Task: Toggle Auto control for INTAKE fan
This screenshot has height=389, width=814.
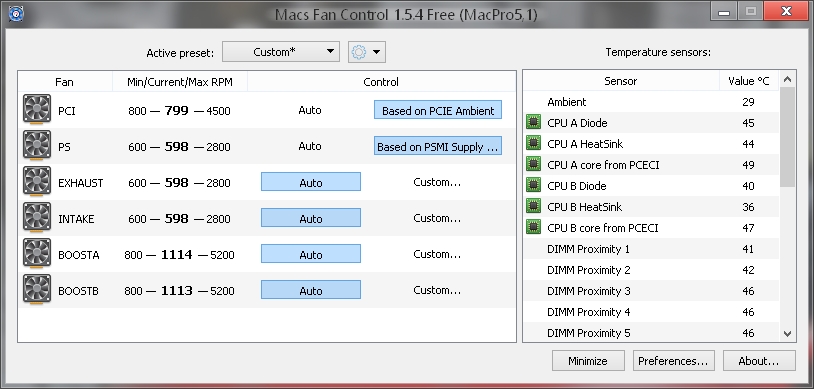Action: (x=310, y=218)
